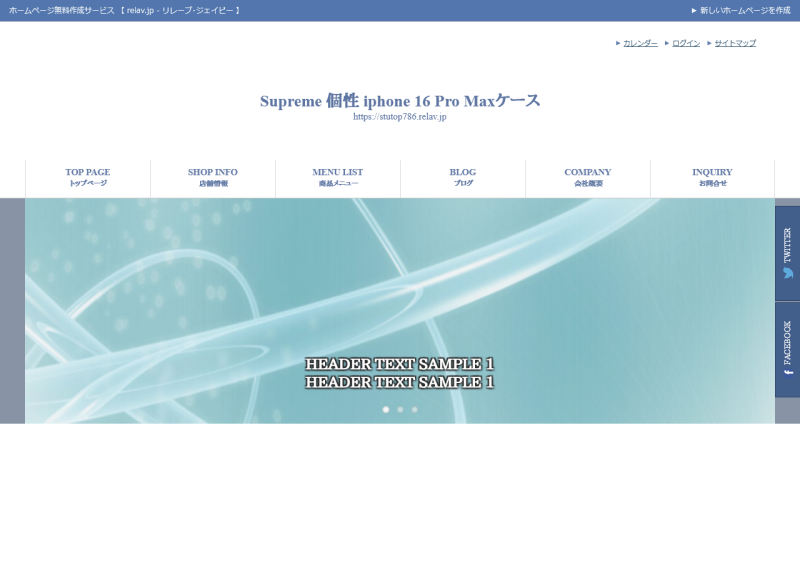
Task: Open INQUIRY navigation item
Action: 712,177
